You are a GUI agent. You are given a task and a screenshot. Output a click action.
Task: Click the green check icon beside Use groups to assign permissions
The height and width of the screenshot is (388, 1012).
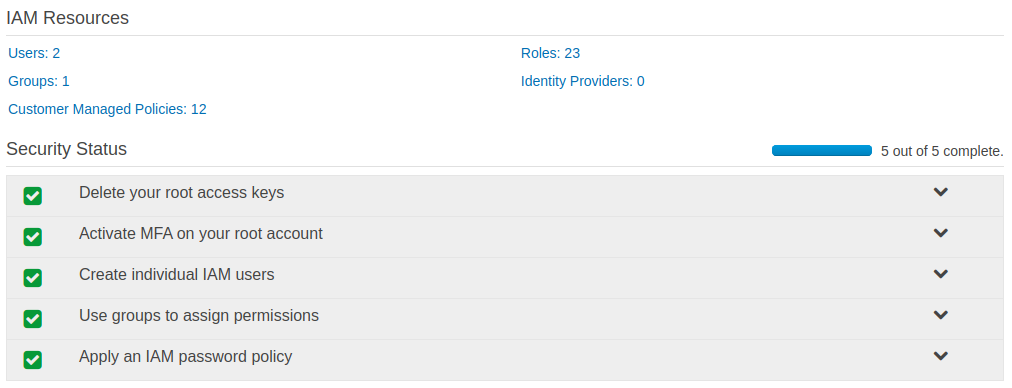coord(33,319)
